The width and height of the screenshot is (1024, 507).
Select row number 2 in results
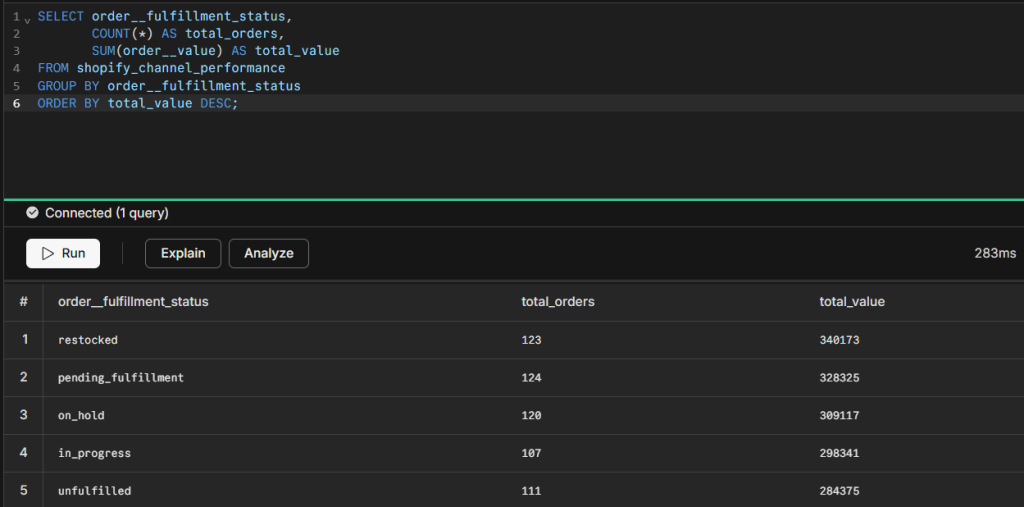click(x=24, y=377)
